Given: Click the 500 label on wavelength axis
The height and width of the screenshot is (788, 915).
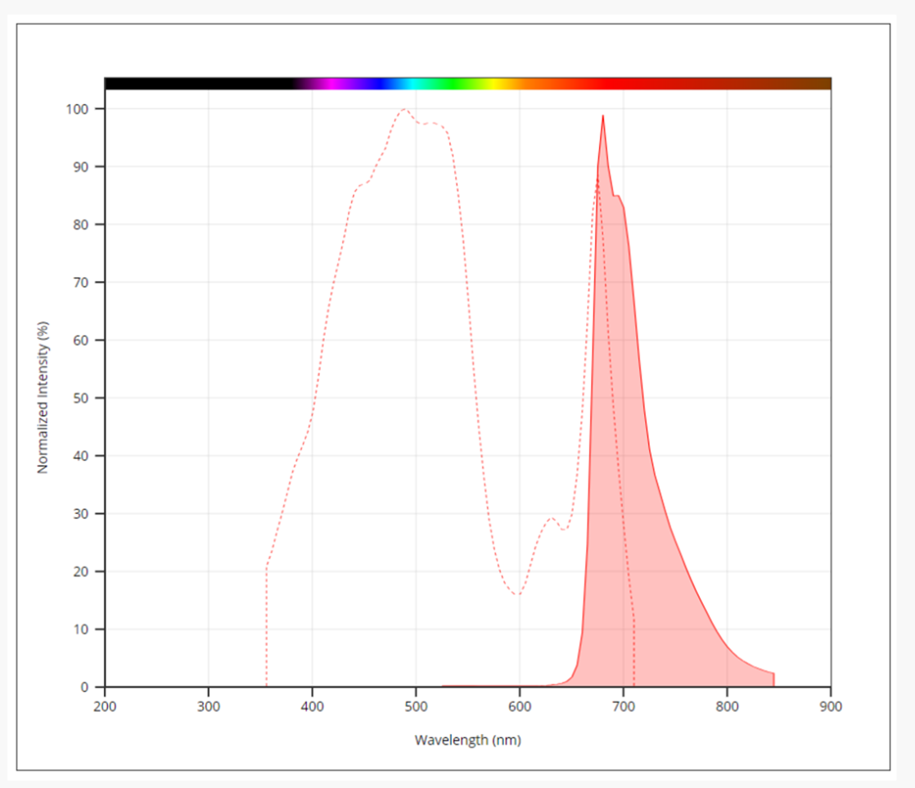Looking at the screenshot, I should [x=416, y=707].
